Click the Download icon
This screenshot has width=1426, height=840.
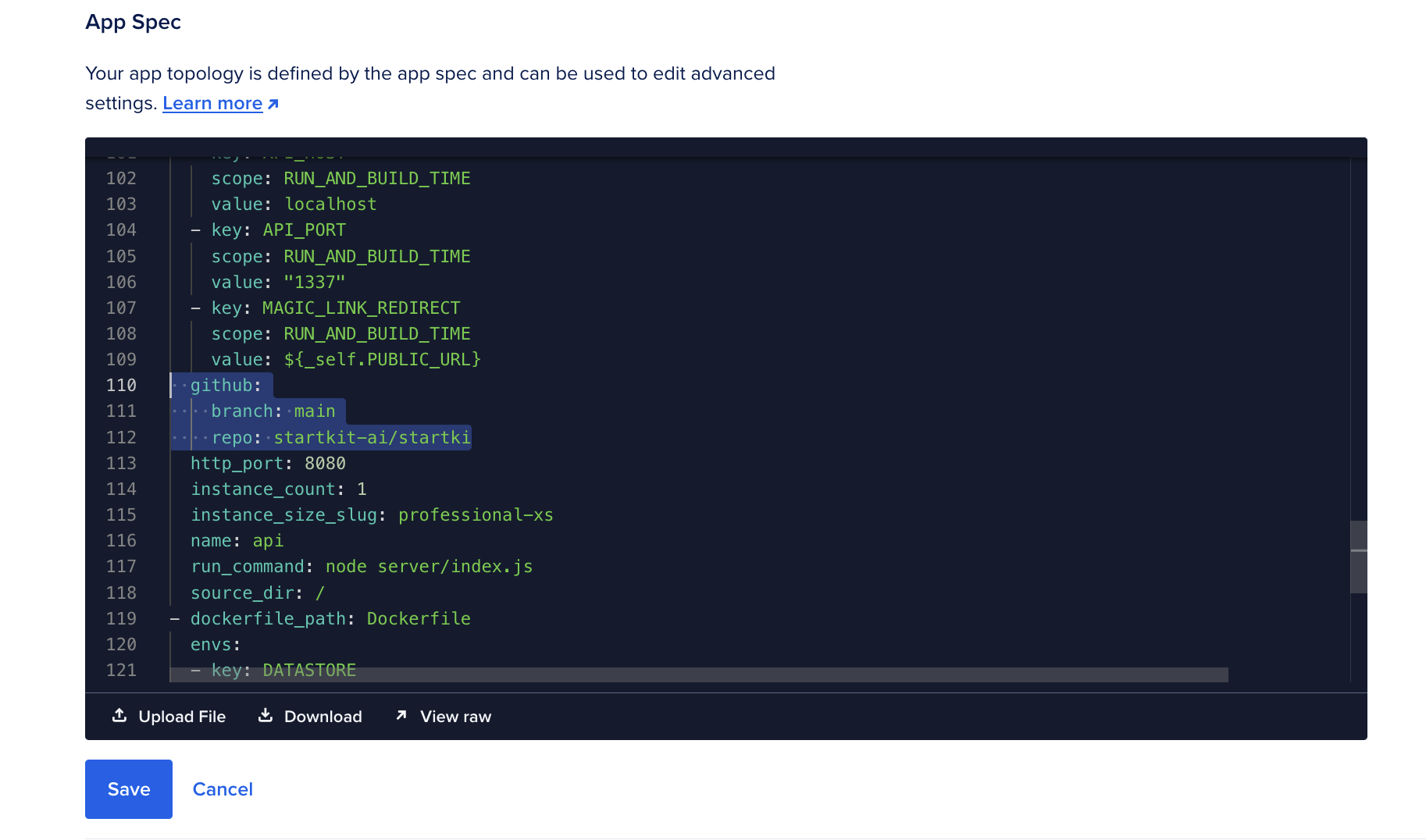tap(265, 715)
